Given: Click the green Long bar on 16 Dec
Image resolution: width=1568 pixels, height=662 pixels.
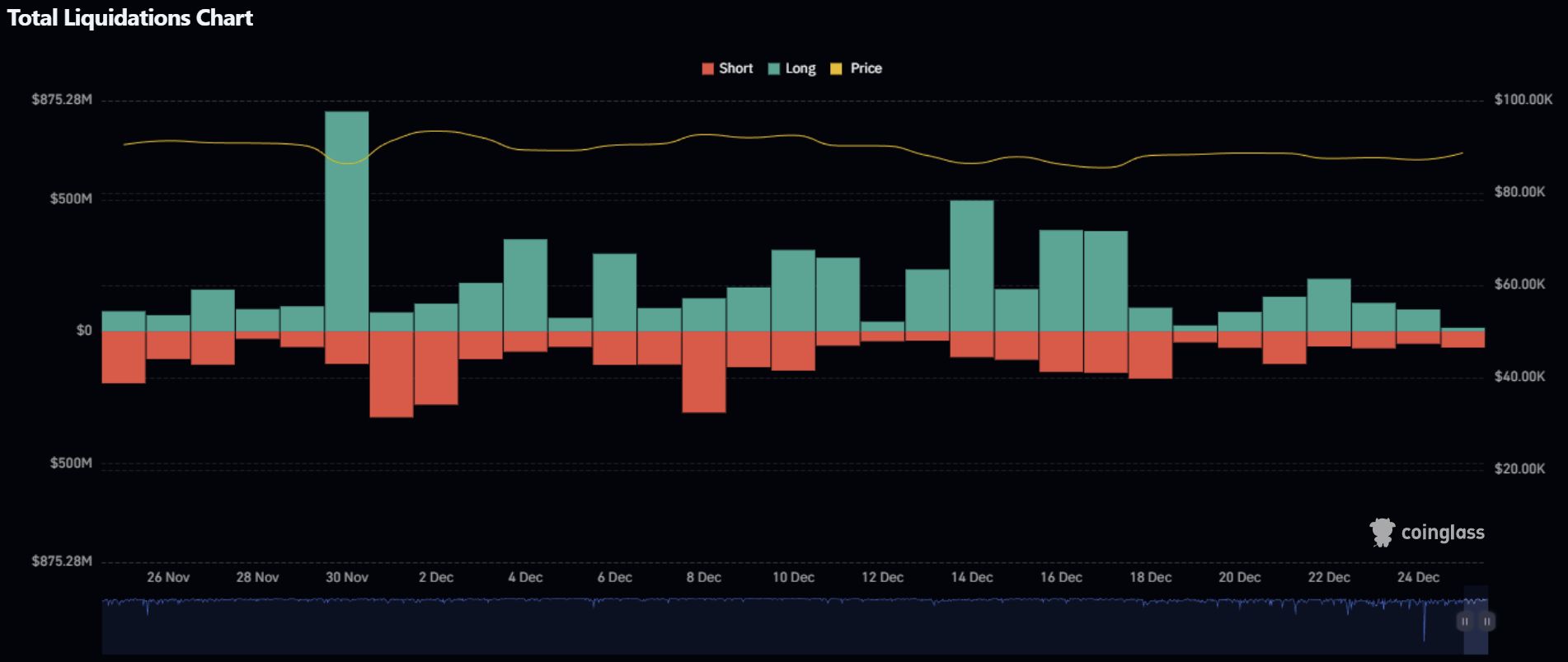Looking at the screenshot, I should pos(1061,280).
